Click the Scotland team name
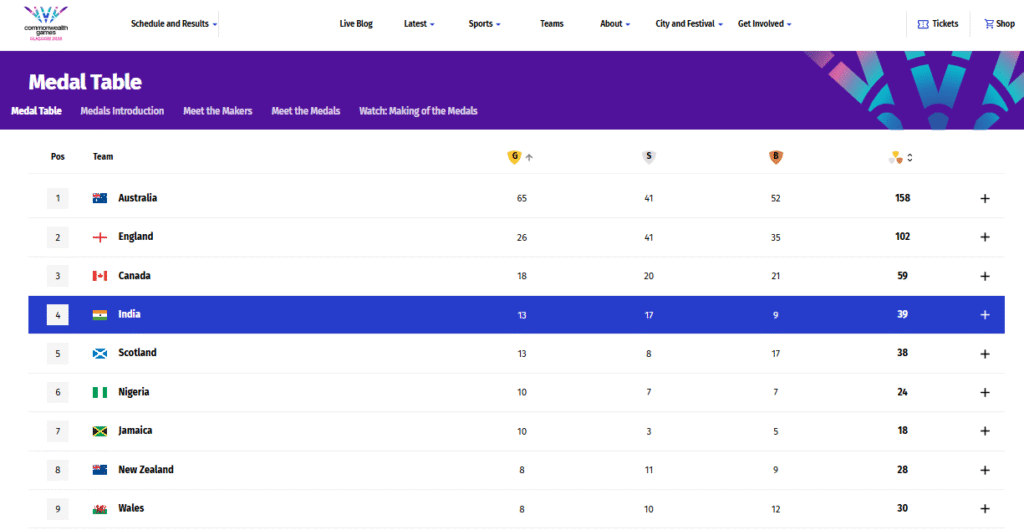This screenshot has width=1024, height=530. 137,352
